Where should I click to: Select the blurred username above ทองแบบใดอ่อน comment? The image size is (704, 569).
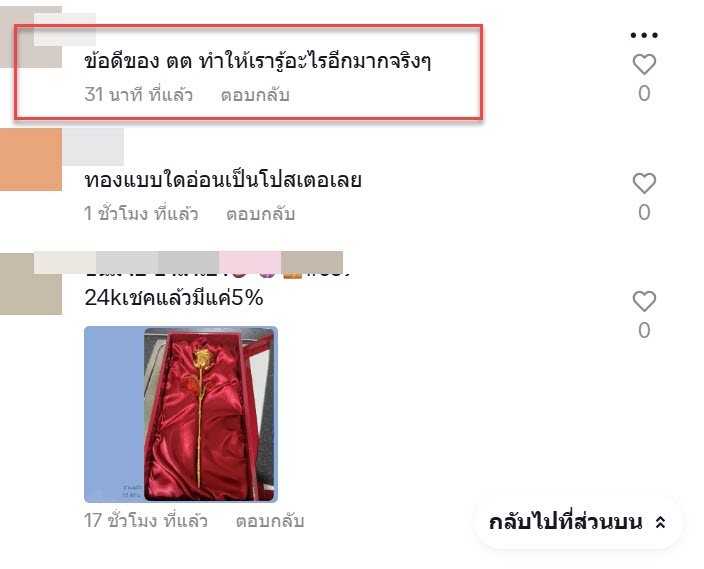tap(93, 147)
